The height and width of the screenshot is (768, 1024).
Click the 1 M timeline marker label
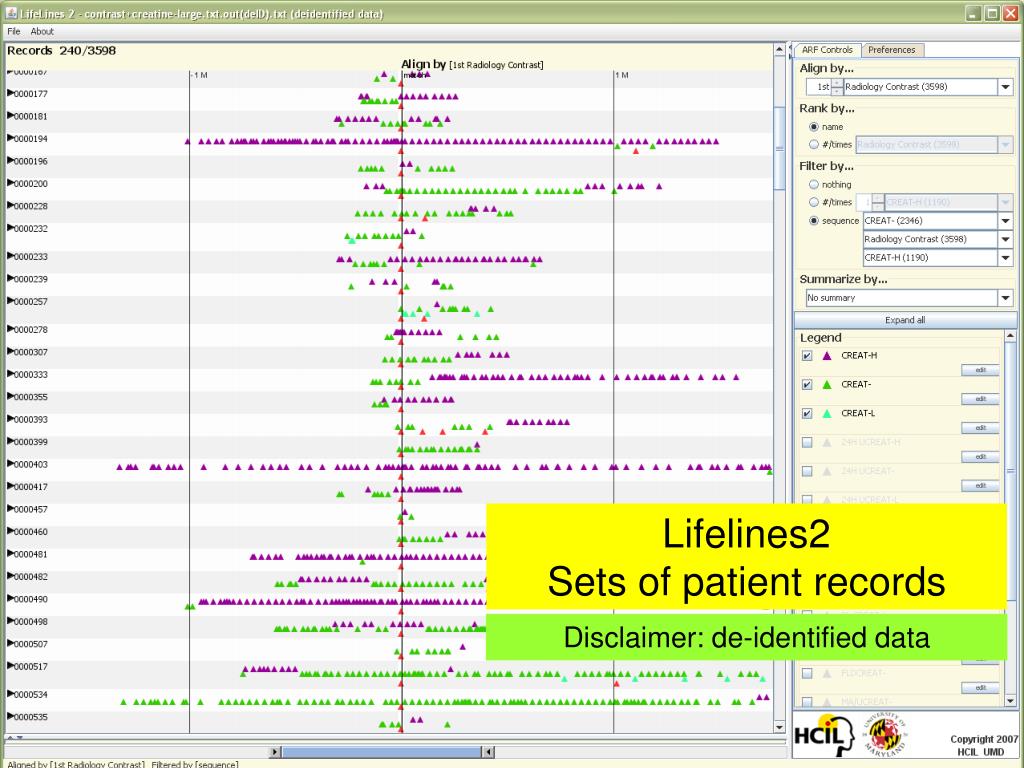[x=622, y=75]
